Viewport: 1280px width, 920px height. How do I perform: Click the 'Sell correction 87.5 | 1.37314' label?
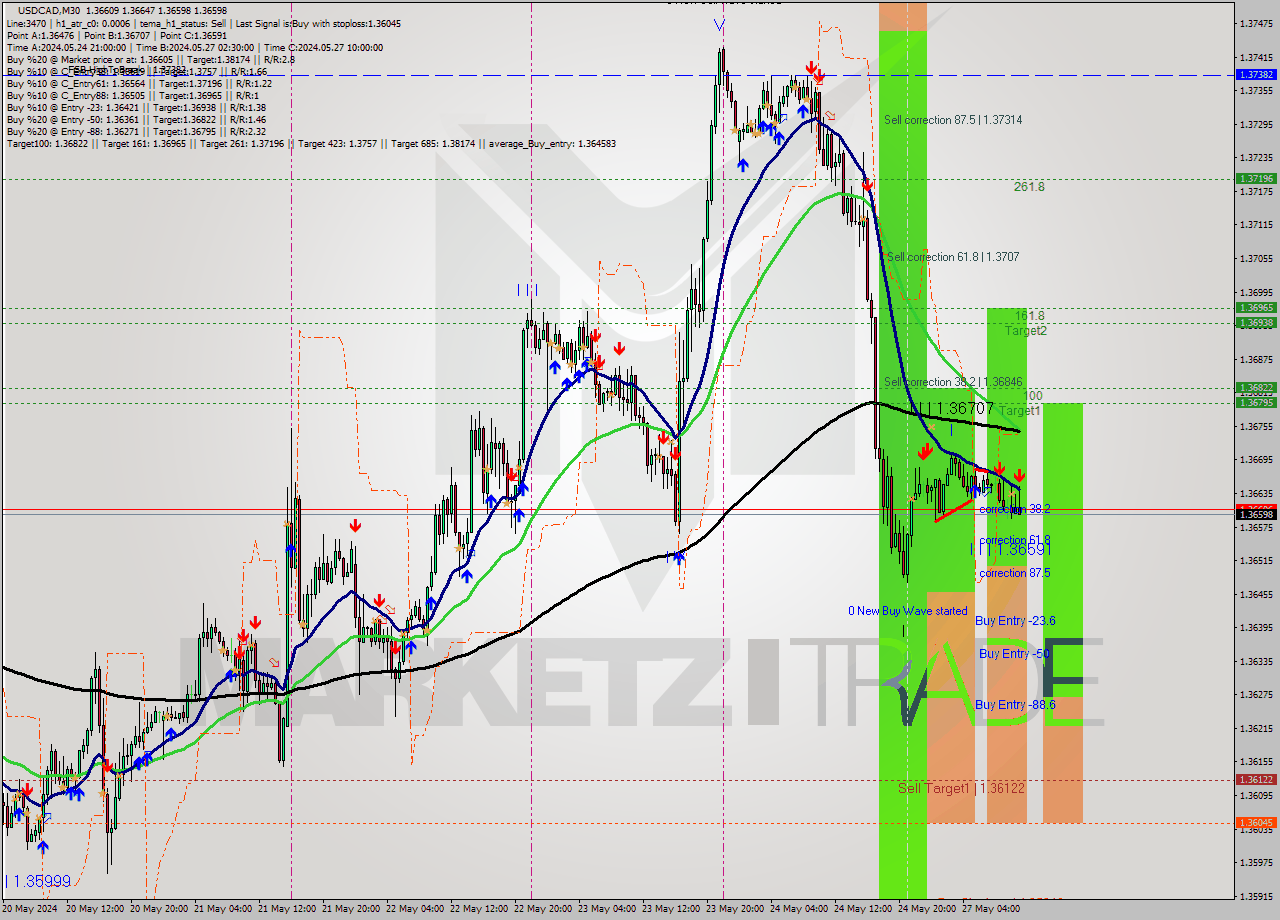point(953,120)
